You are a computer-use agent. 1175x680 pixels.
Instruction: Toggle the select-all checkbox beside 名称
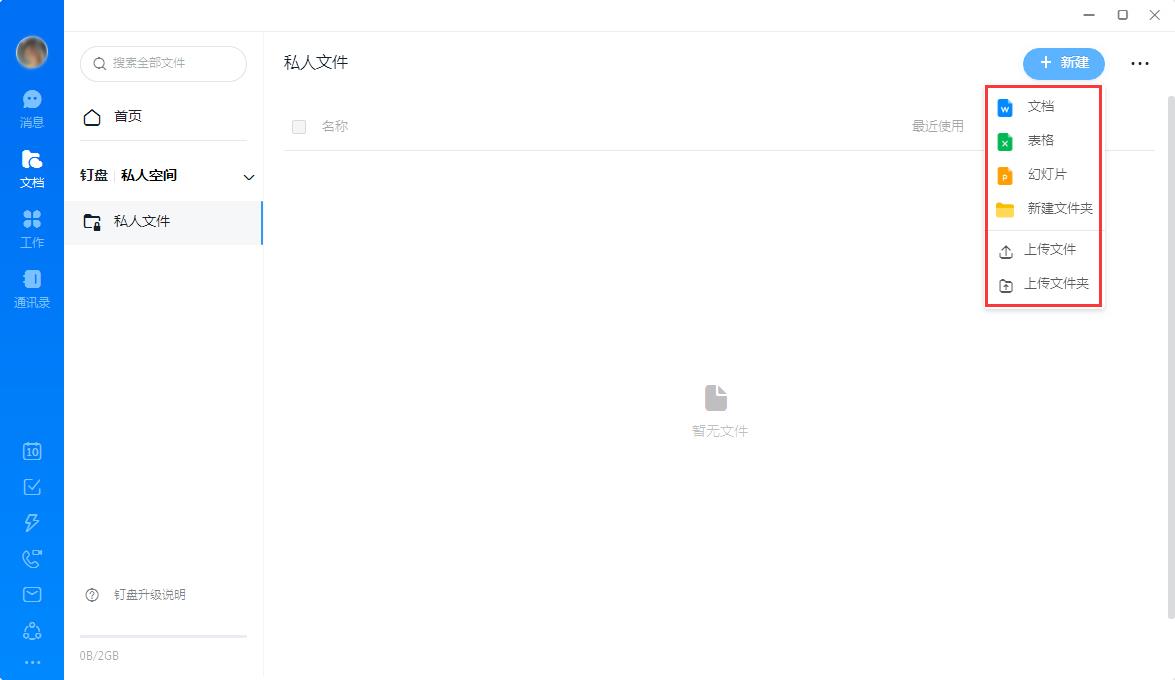click(299, 127)
